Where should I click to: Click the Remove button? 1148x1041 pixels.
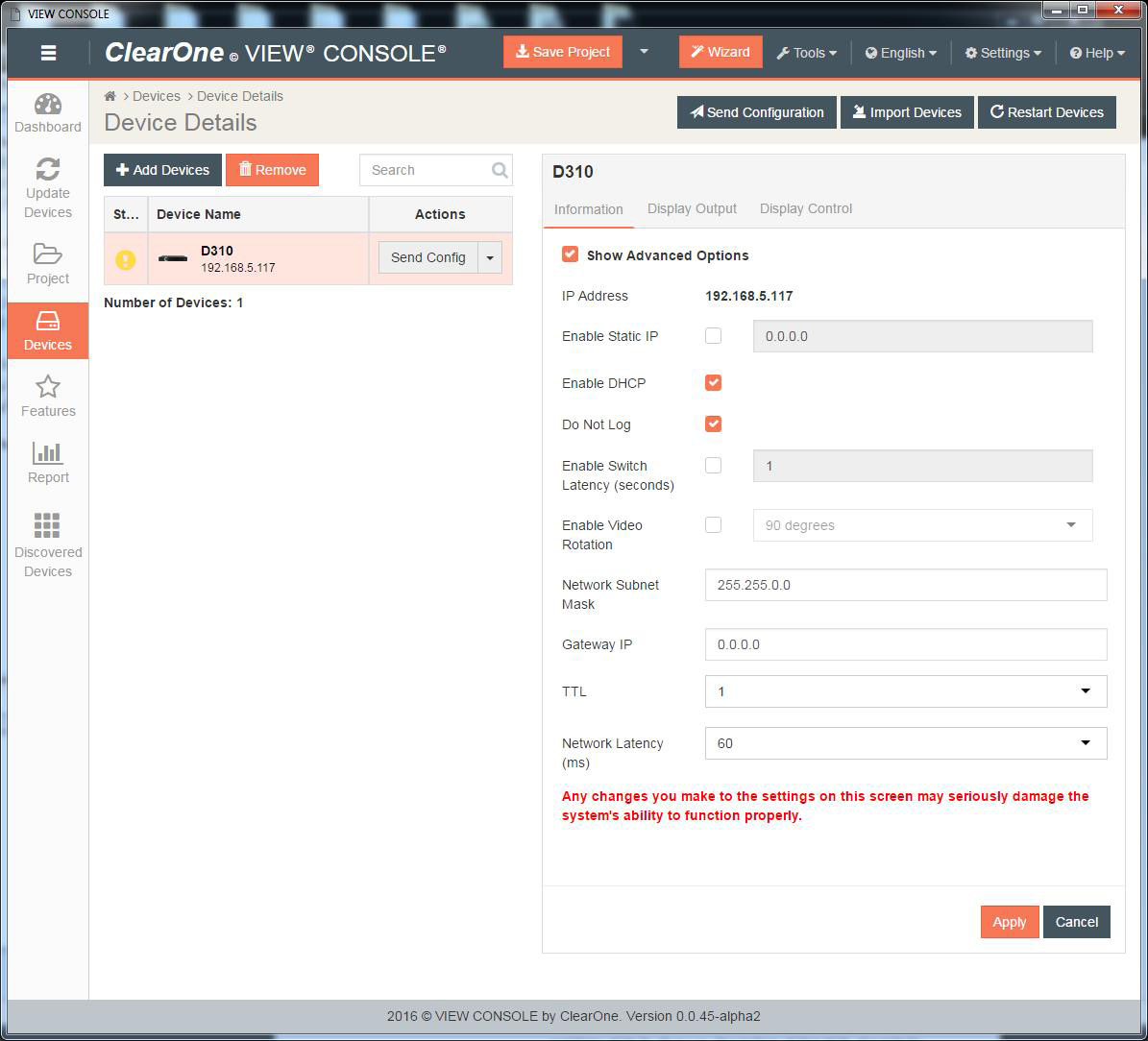(x=273, y=170)
